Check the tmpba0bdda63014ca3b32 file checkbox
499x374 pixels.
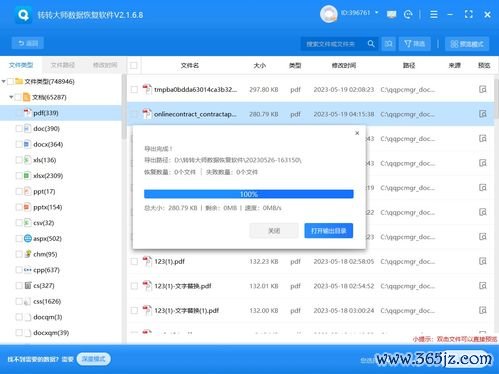pos(134,89)
